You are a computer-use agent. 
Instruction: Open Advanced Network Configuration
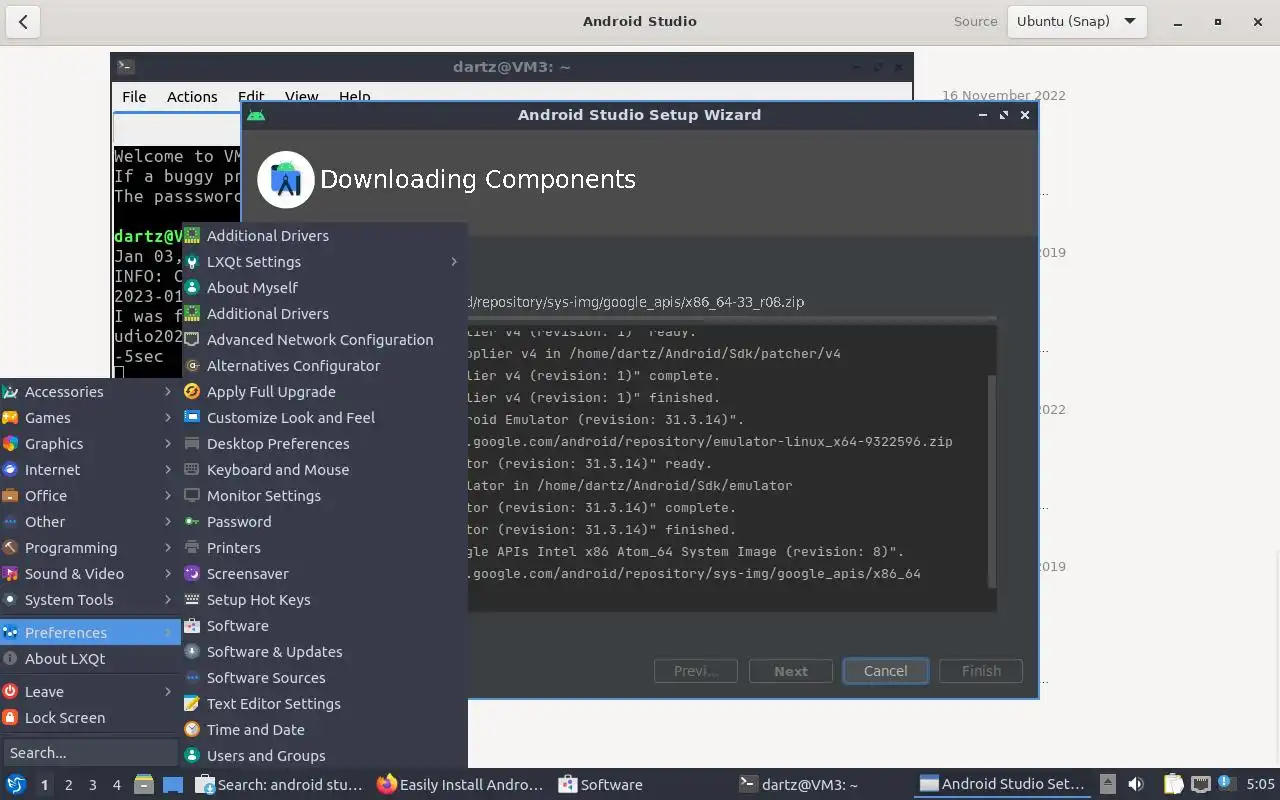tap(324, 339)
